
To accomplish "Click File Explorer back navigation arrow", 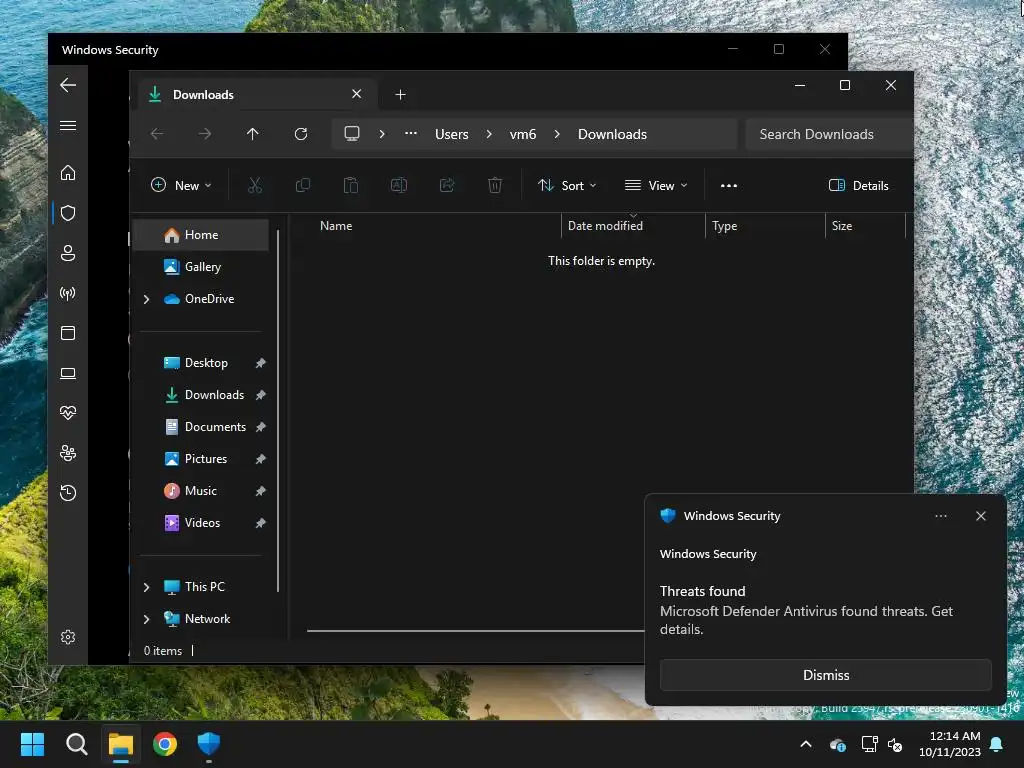I will 157,134.
